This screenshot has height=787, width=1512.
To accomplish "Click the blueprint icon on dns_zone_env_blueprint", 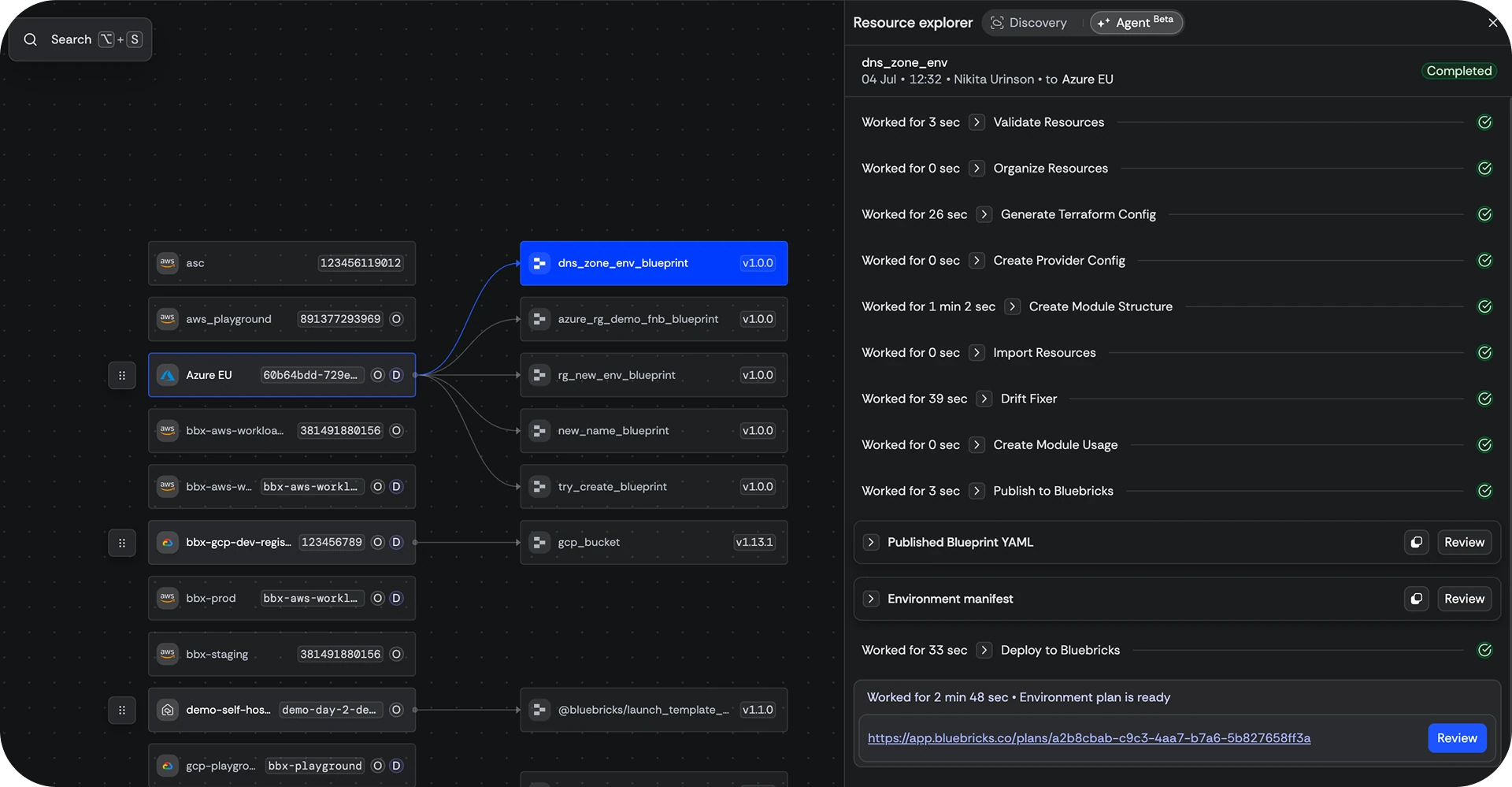I will pos(539,263).
